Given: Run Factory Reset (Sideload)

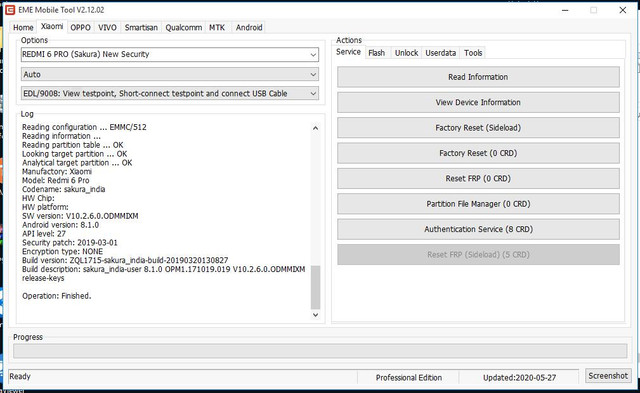Looking at the screenshot, I should coord(478,128).
